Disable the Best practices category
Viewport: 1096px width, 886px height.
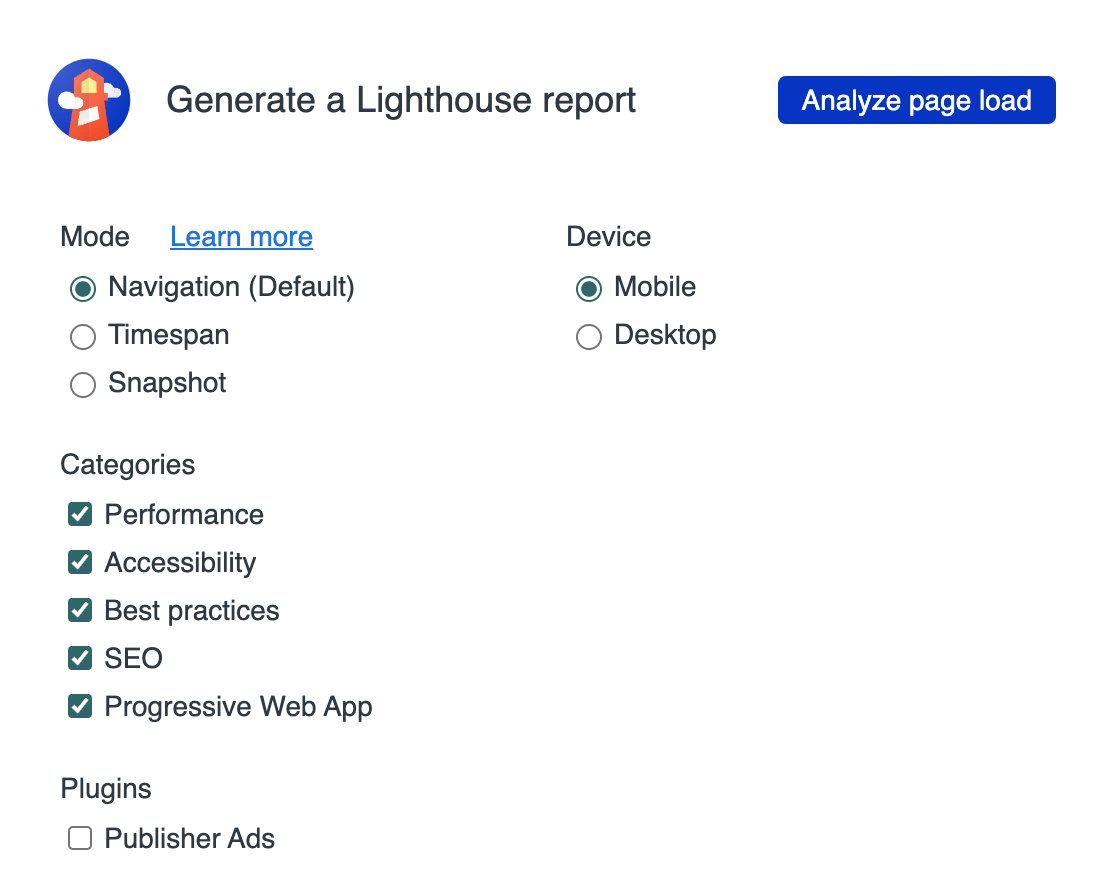pyautogui.click(x=79, y=610)
